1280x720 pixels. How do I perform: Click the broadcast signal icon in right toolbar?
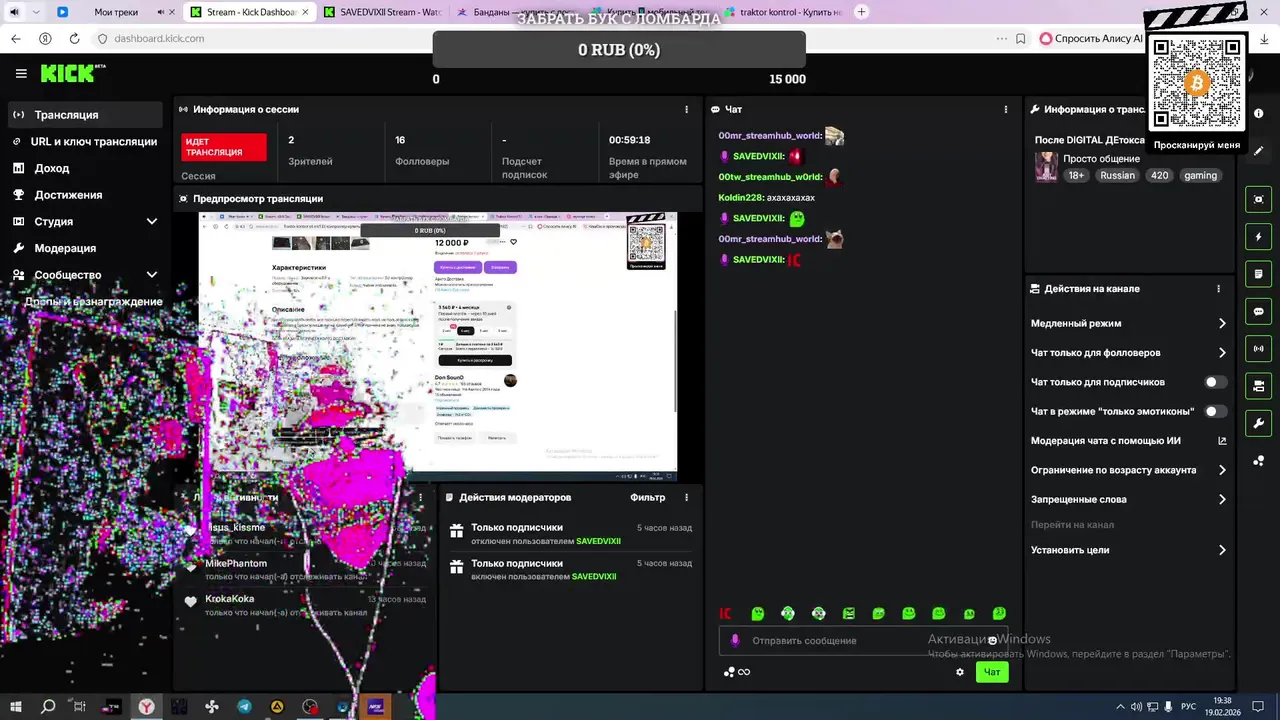(1258, 349)
